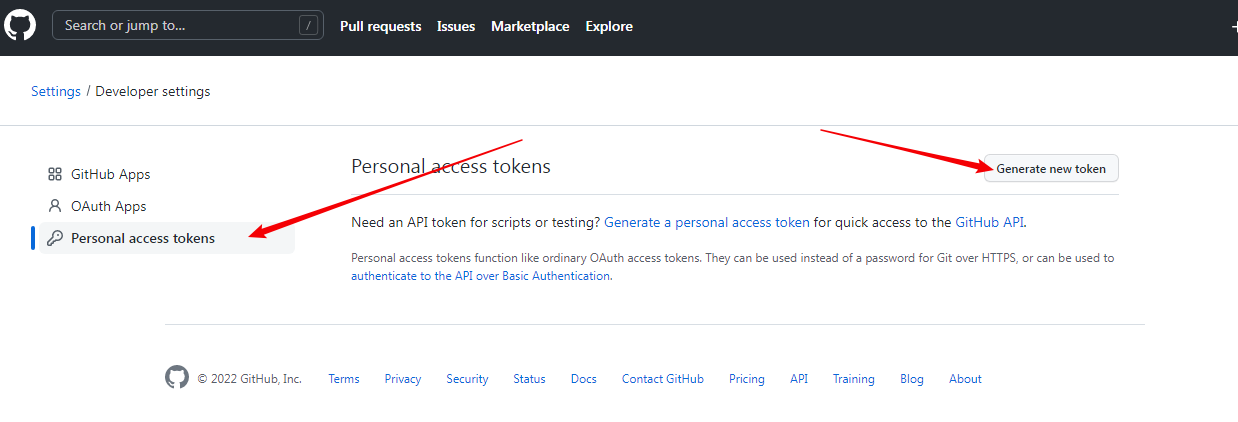Viewport: 1238px width, 422px height.
Task: Open the Pricing footer link
Action: [747, 379]
